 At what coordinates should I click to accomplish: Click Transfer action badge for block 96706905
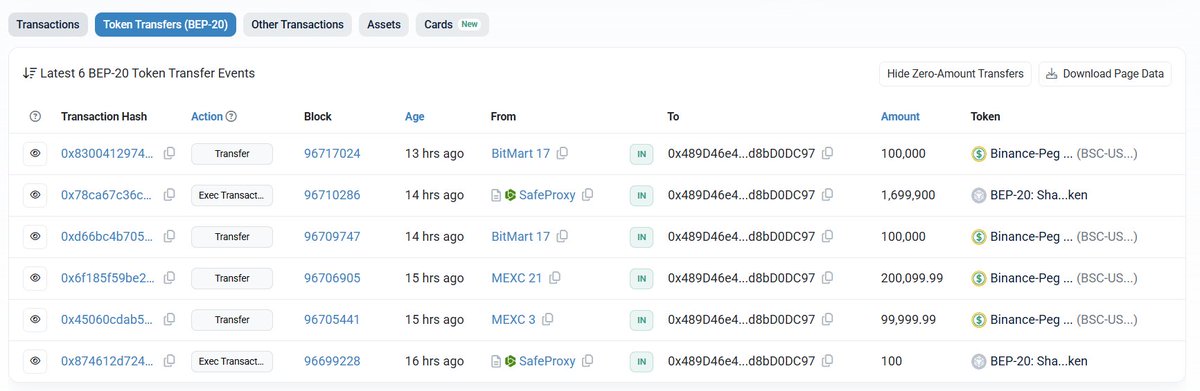pos(232,278)
